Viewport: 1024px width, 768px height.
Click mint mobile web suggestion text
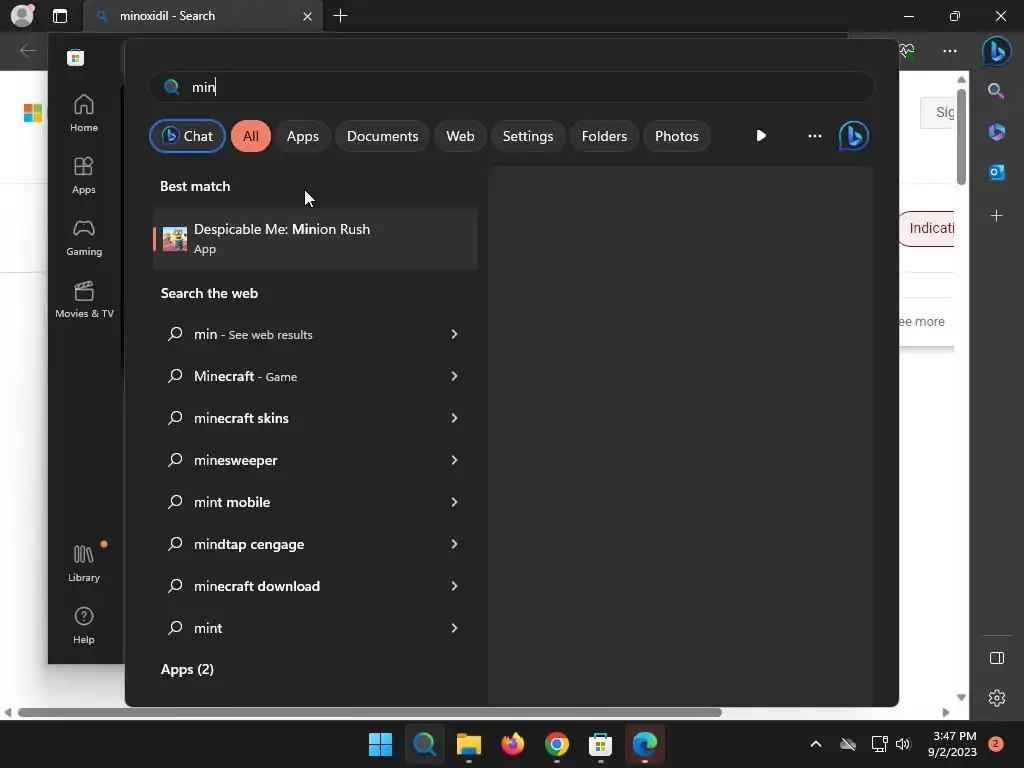[x=232, y=502]
